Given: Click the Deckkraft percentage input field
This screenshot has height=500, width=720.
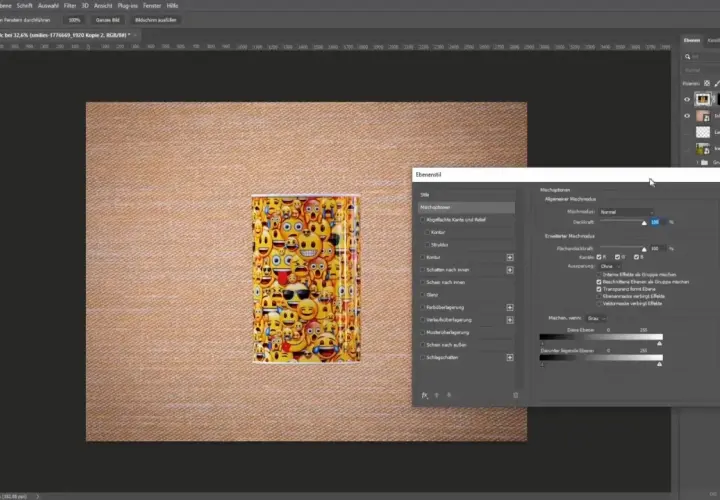Looking at the screenshot, I should (x=658, y=222).
